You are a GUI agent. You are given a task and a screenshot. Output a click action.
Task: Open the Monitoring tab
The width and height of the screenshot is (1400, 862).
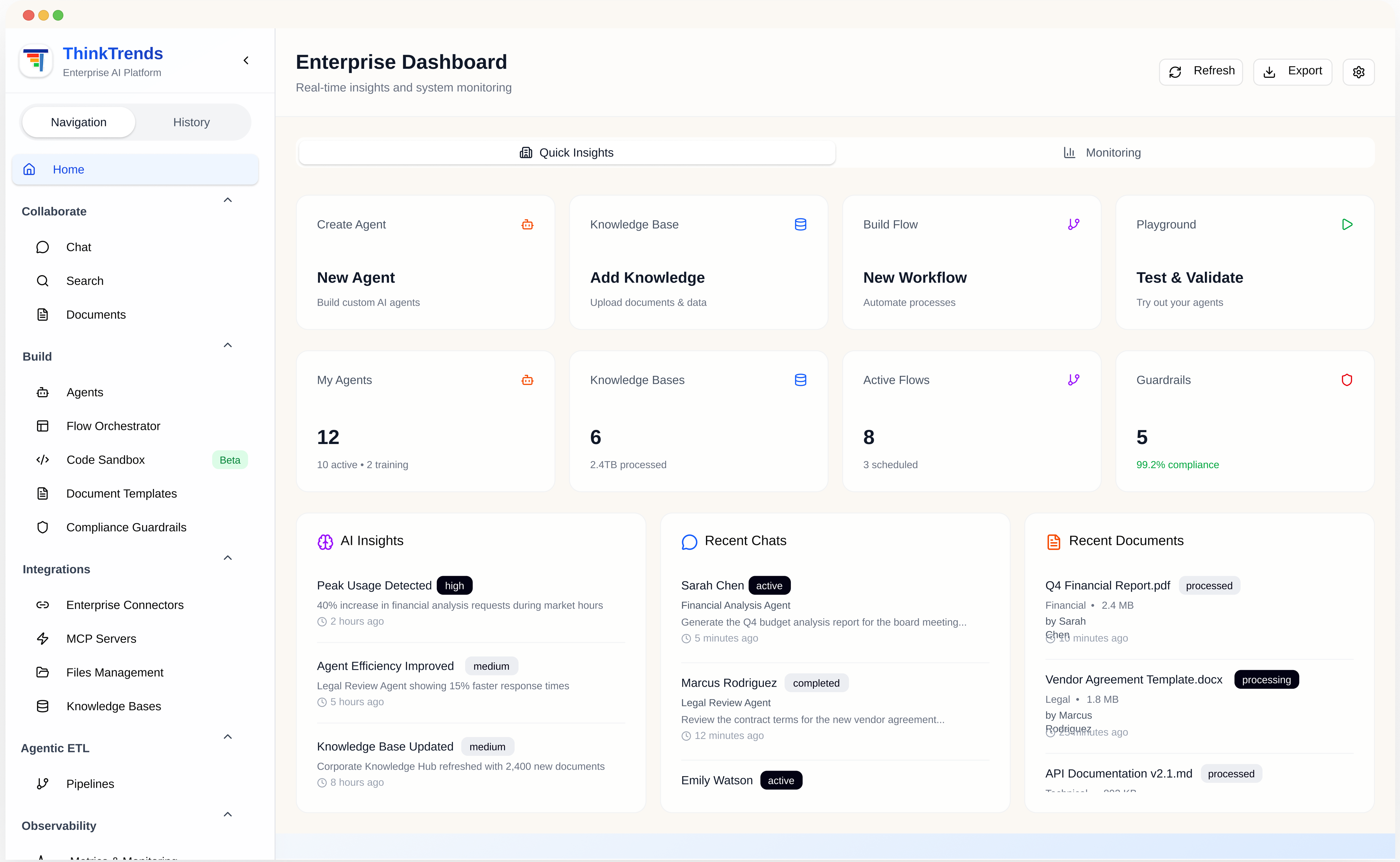(x=1102, y=152)
